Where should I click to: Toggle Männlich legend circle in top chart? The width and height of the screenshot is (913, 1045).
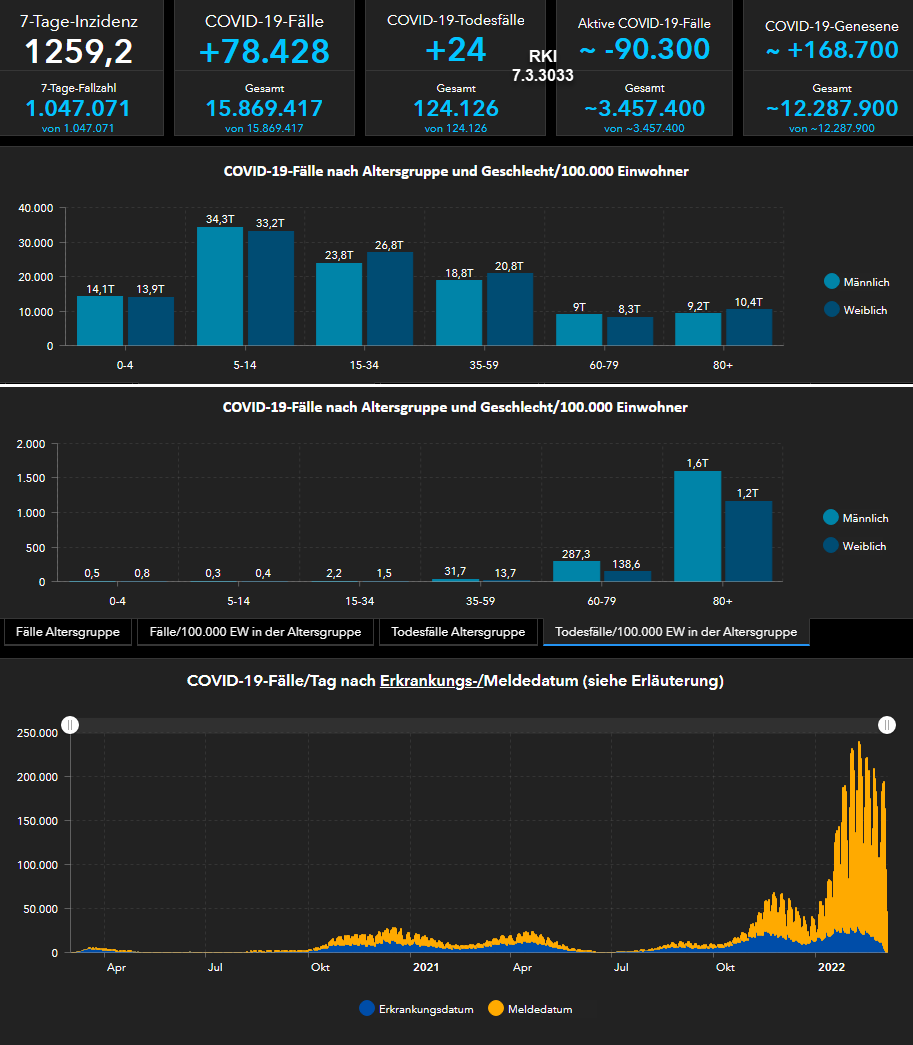tap(831, 282)
